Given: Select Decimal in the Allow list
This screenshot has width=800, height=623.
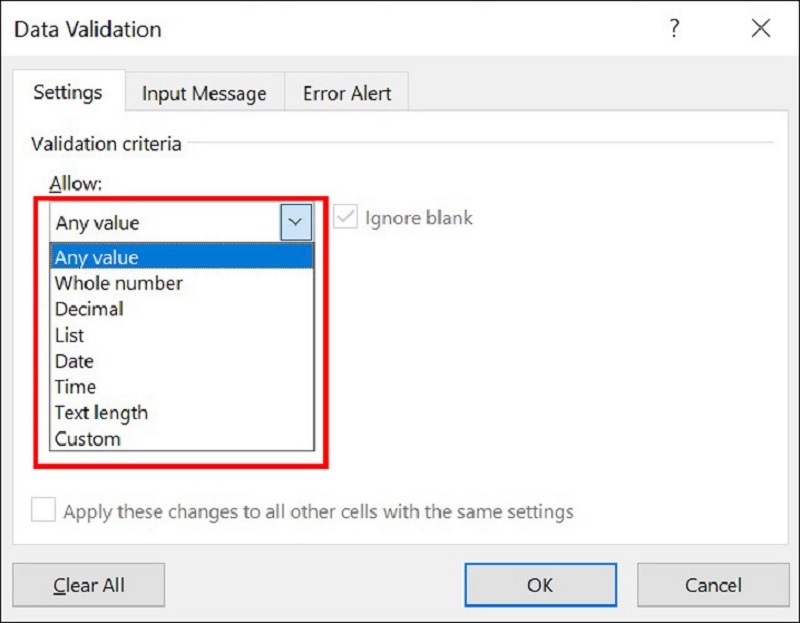Looking at the screenshot, I should [x=89, y=309].
